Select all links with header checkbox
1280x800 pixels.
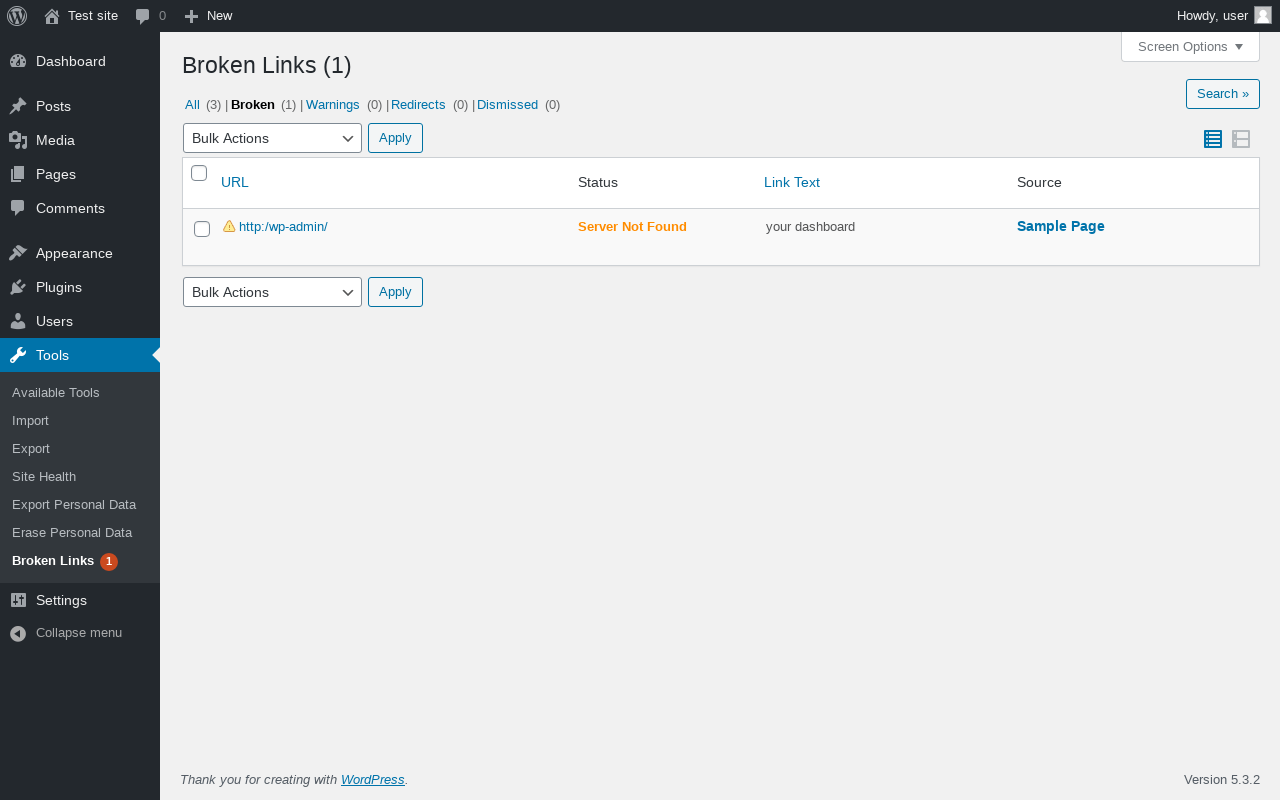pos(199,173)
